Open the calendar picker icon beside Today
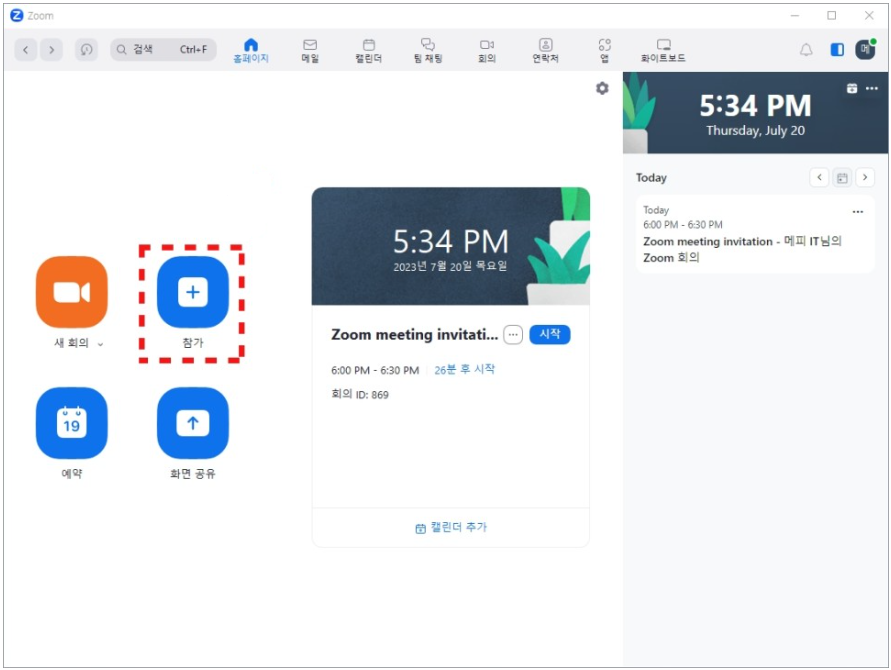 point(842,178)
